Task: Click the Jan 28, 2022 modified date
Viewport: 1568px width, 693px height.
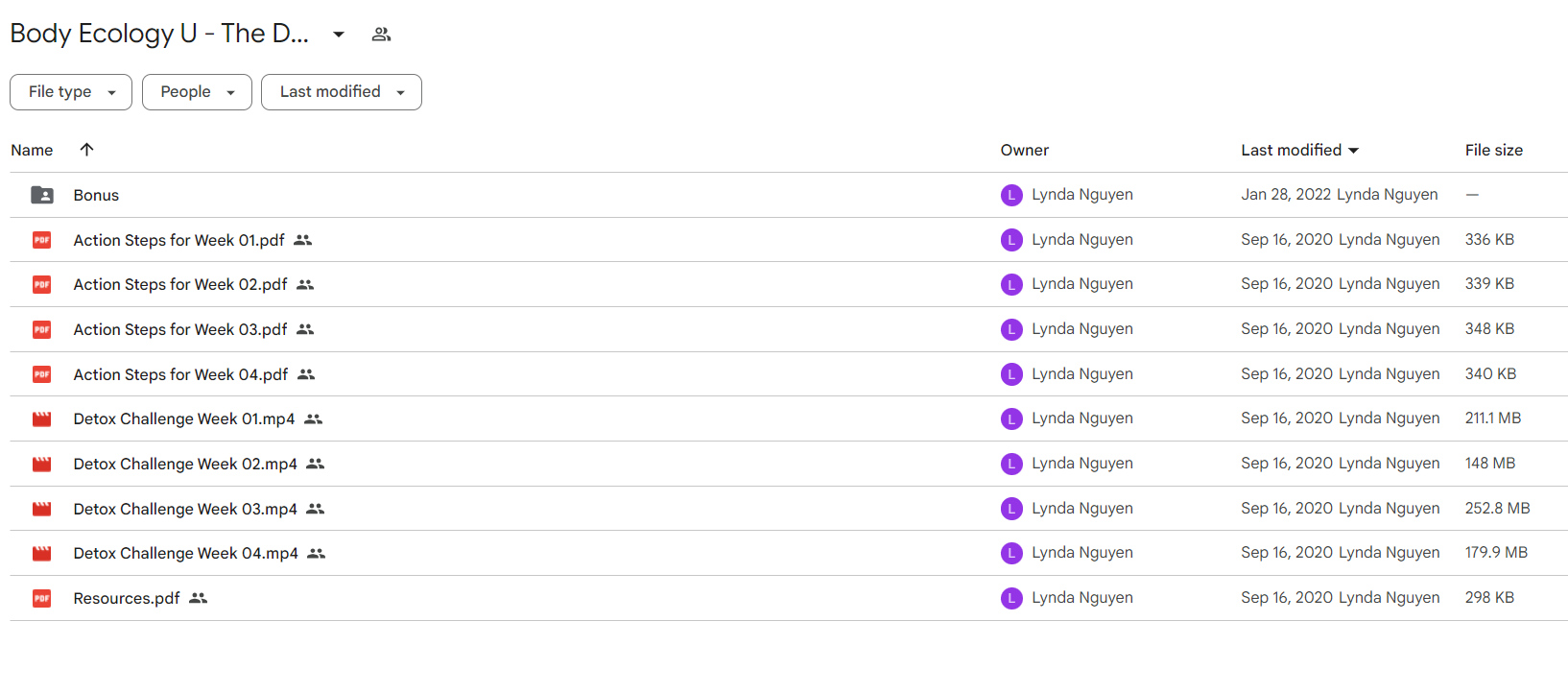Action: point(1286,194)
